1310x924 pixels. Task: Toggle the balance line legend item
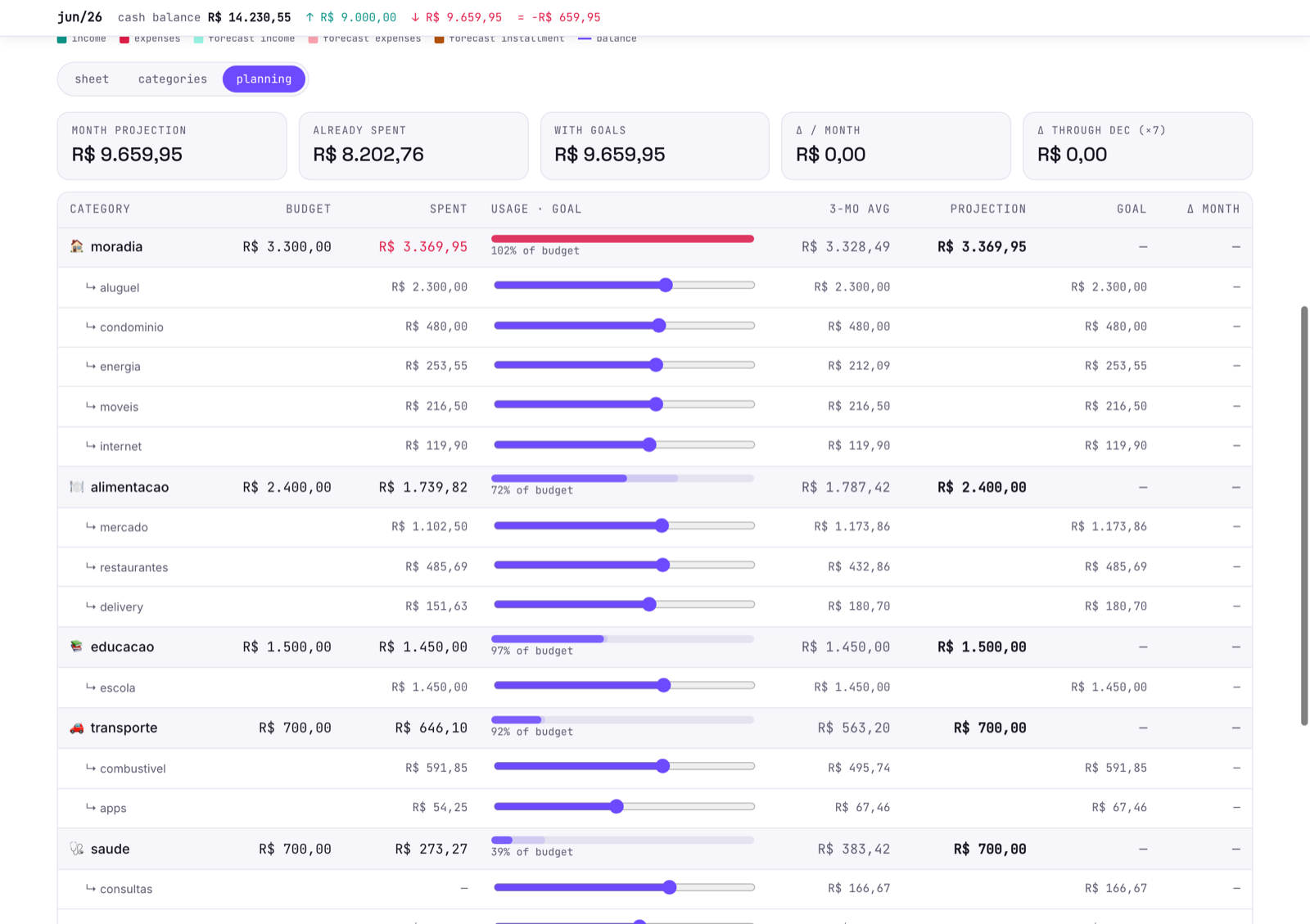(607, 38)
